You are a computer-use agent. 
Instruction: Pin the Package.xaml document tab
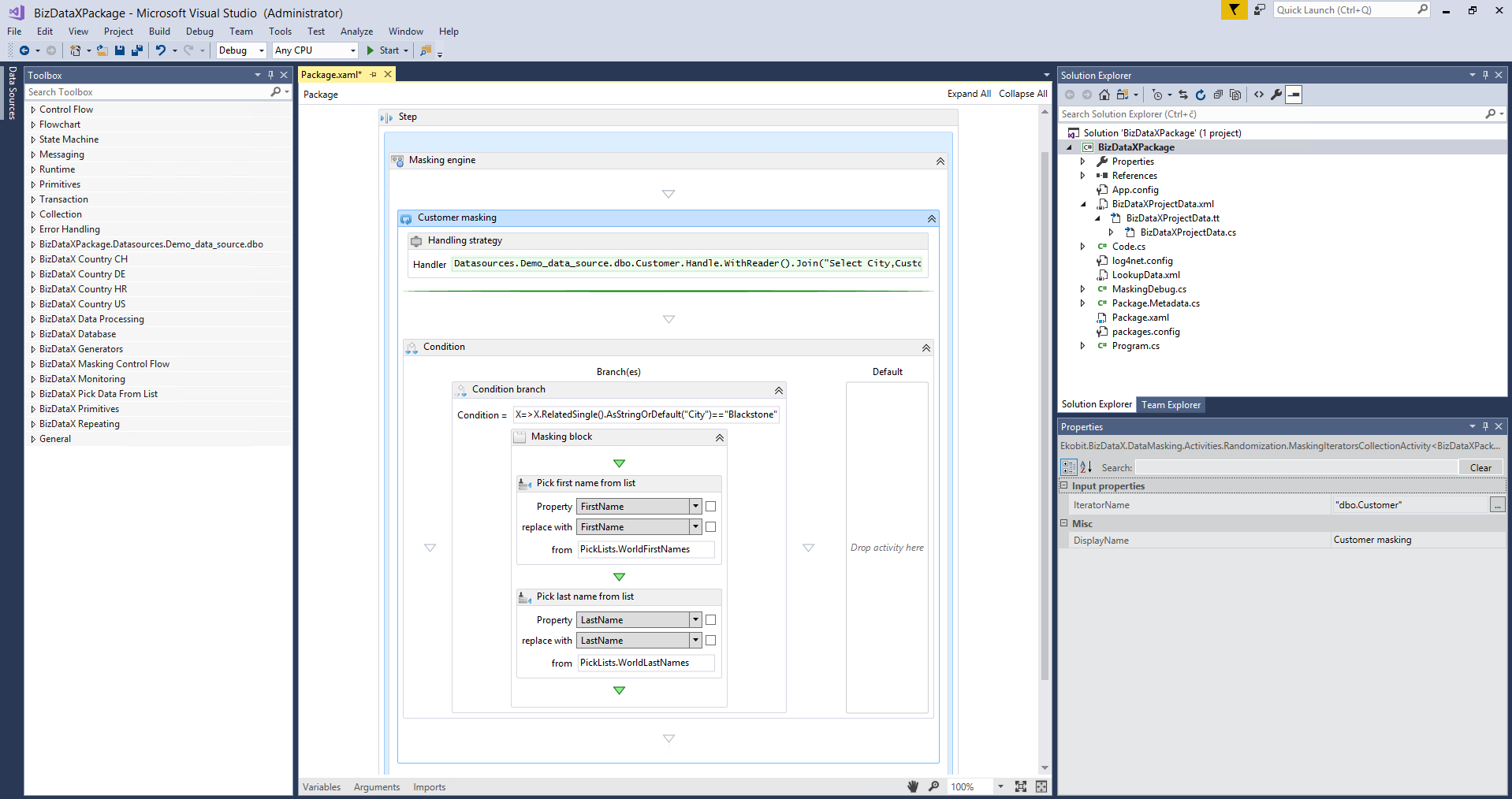tap(373, 75)
